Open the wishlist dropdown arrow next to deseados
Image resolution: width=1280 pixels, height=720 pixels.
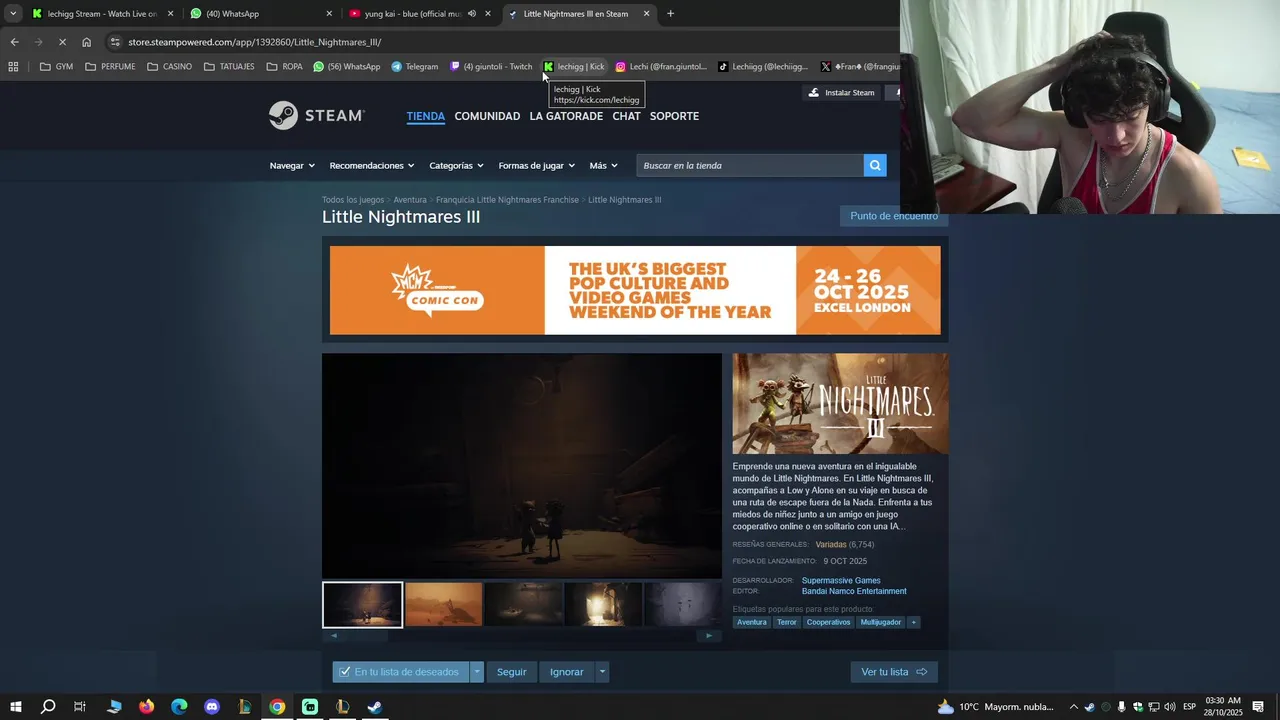[477, 672]
